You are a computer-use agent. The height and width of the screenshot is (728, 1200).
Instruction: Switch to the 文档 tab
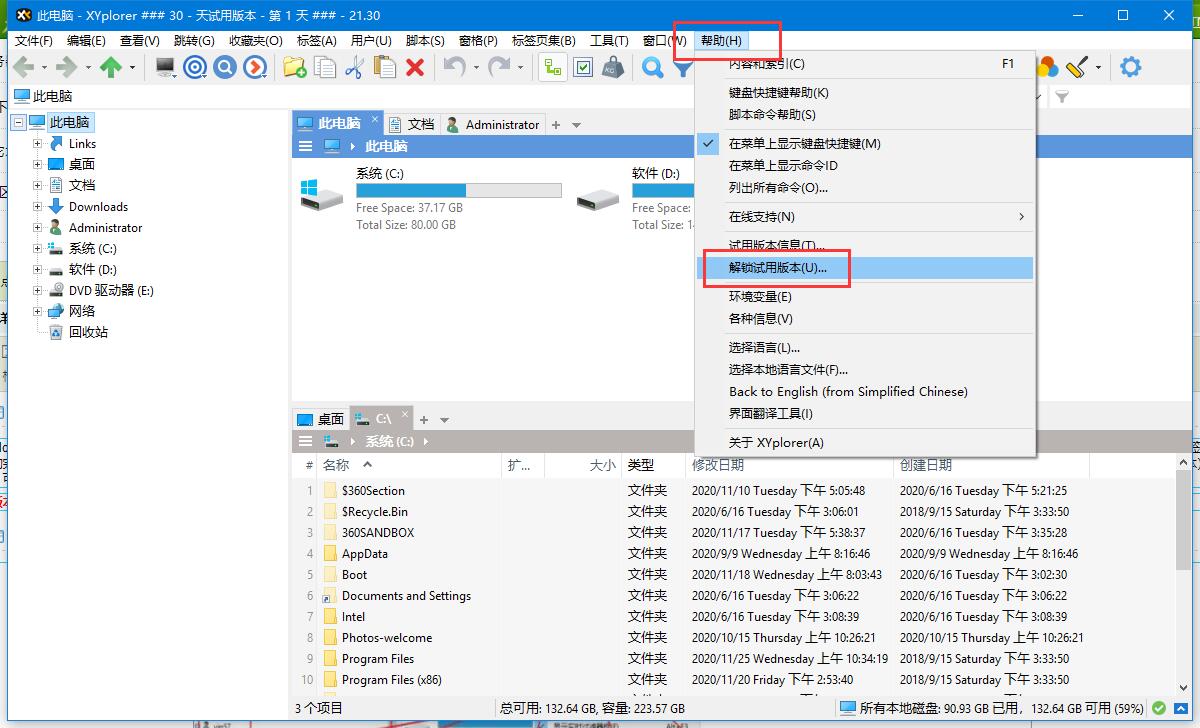click(x=411, y=124)
